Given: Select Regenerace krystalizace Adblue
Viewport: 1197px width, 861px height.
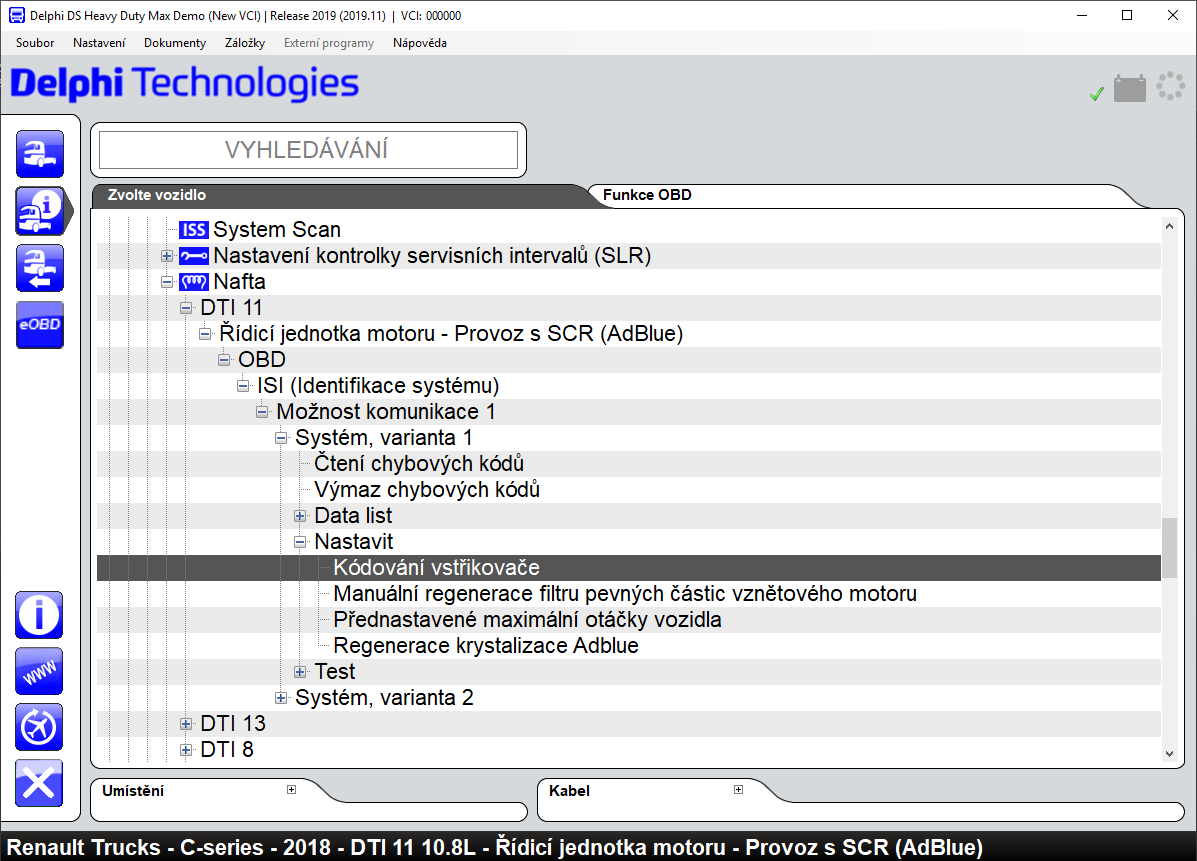Looking at the screenshot, I should (486, 645).
